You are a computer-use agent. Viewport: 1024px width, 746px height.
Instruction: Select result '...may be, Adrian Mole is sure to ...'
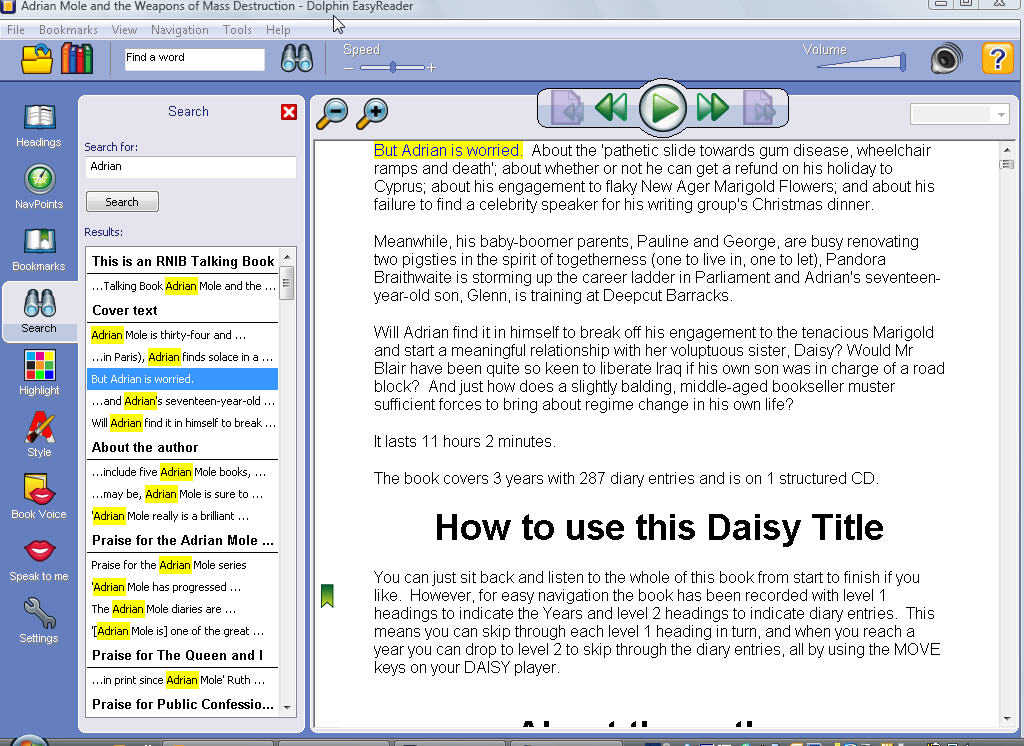click(x=183, y=495)
